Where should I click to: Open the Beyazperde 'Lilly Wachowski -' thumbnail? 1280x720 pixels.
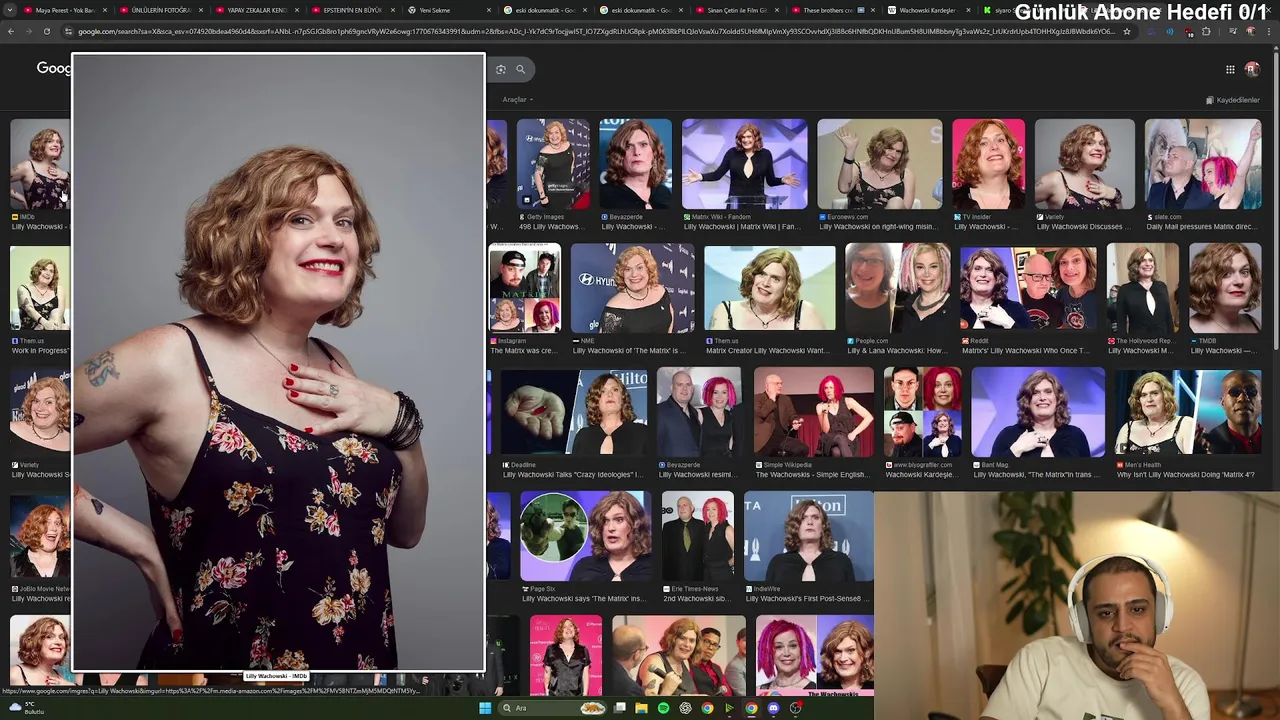636,164
